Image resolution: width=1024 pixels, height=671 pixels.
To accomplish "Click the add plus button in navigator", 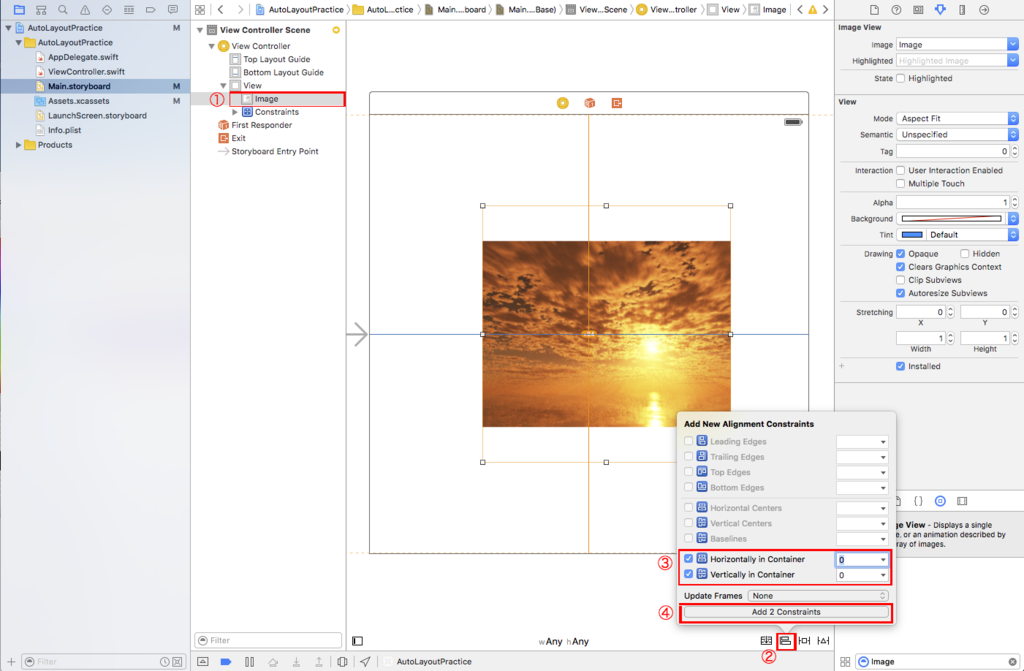I will pyautogui.click(x=10, y=662).
